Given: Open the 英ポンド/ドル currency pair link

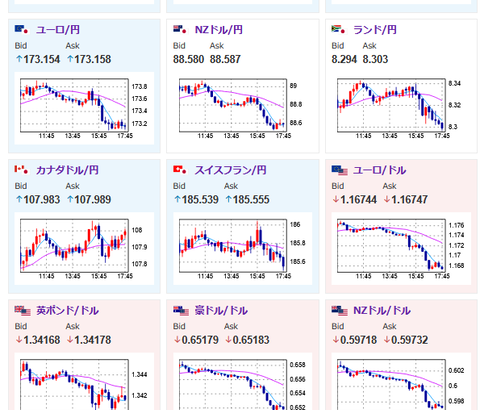Looking at the screenshot, I should click(x=67, y=310).
